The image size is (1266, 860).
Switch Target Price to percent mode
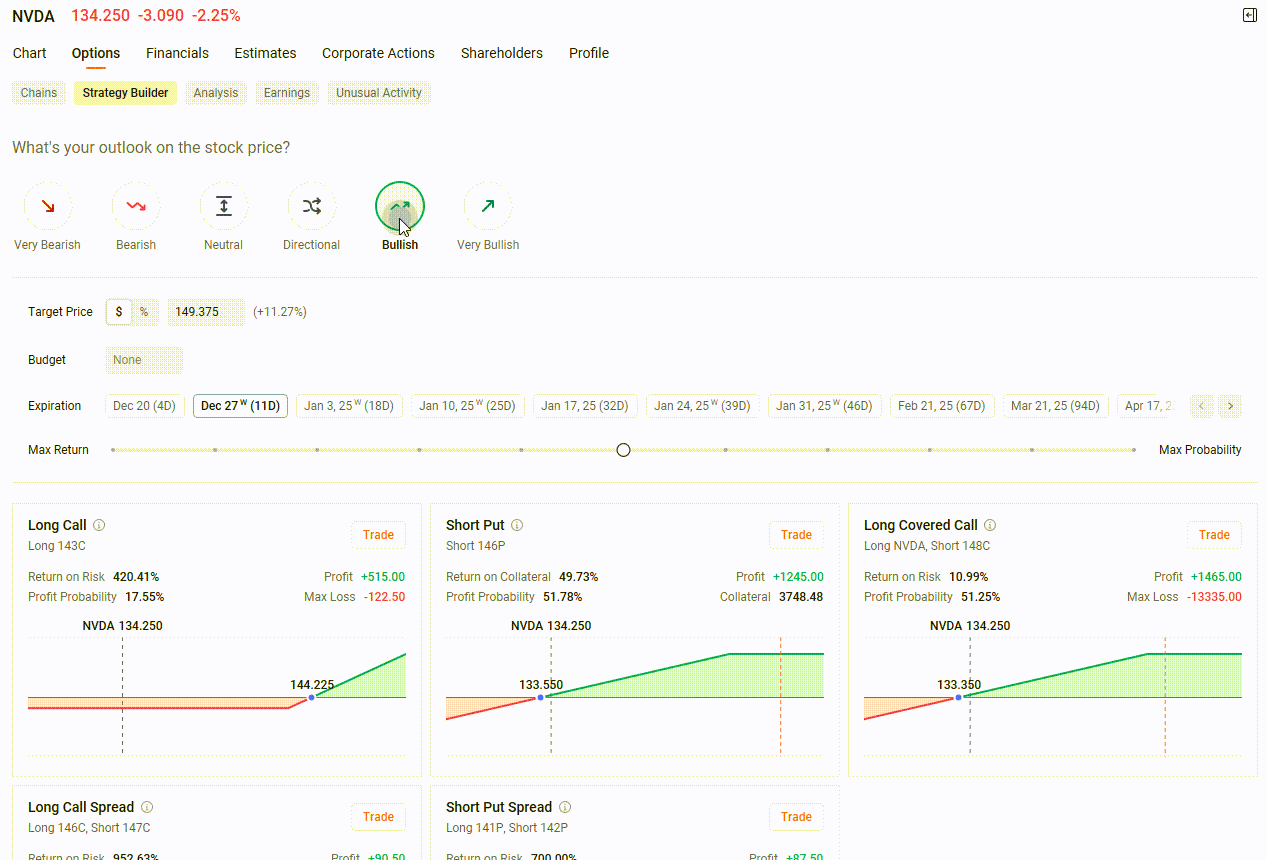(143, 311)
